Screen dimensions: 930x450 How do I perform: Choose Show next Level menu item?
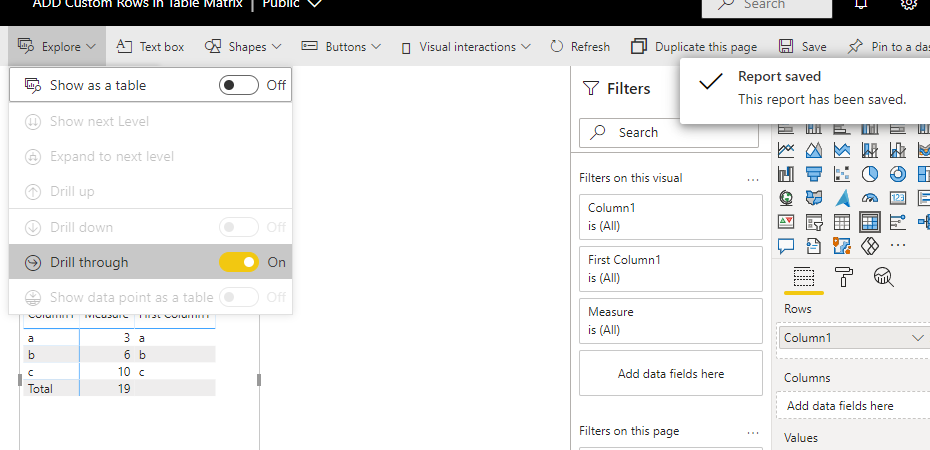[151, 122]
